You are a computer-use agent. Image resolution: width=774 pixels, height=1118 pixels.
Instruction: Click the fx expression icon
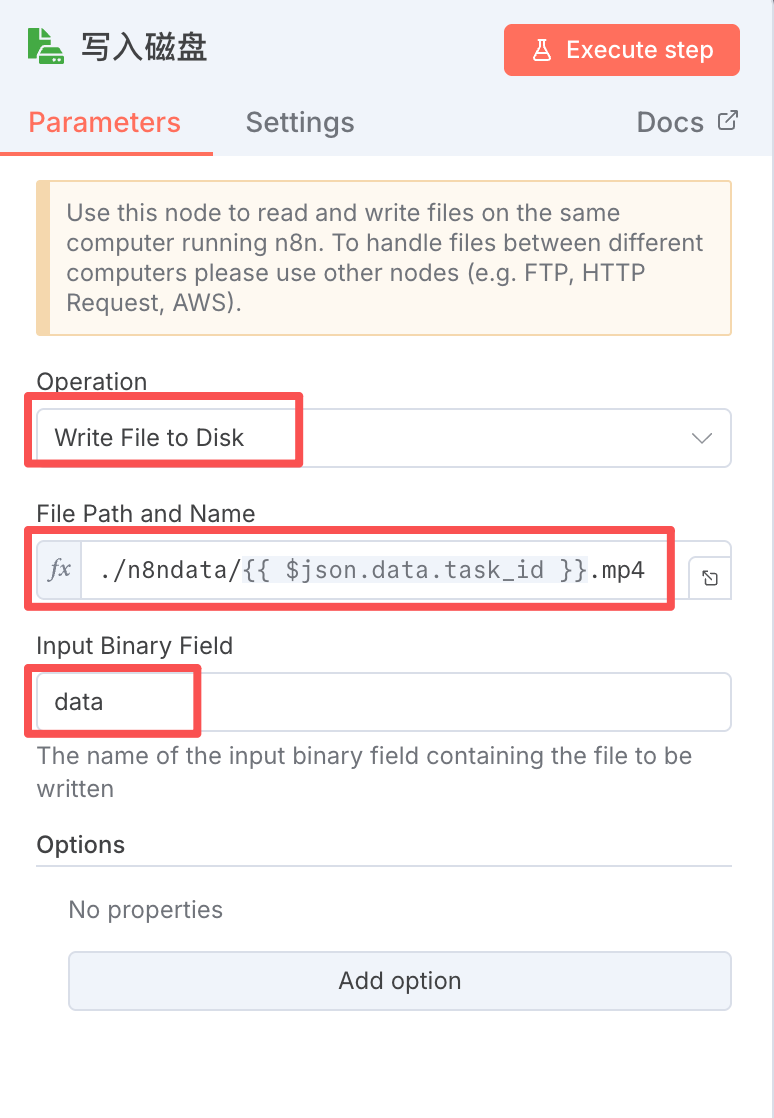59,570
